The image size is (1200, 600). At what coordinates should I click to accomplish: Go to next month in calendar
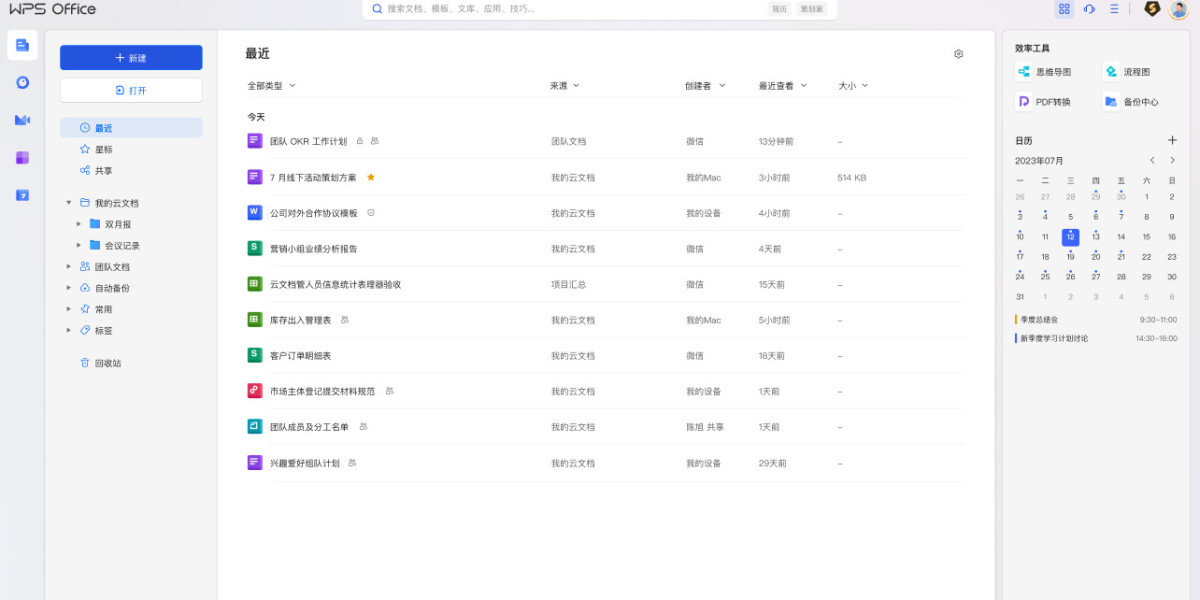coord(1172,161)
